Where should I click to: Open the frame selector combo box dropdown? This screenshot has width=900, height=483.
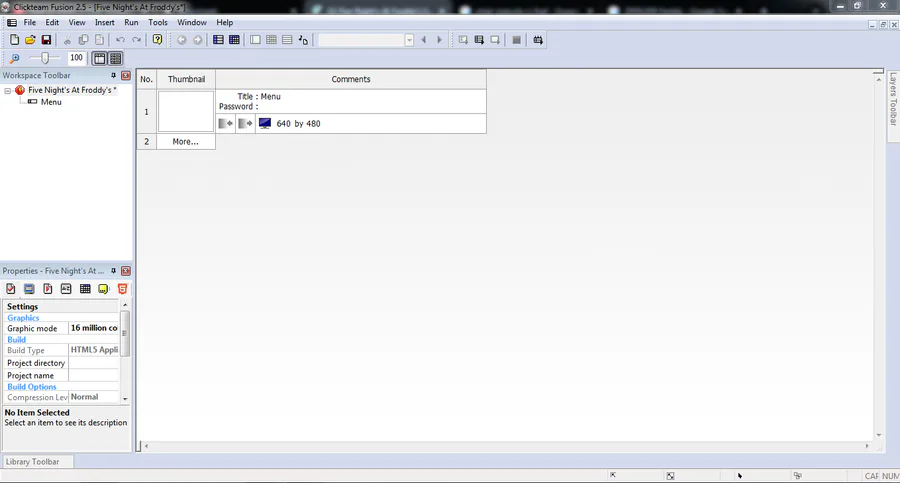409,40
